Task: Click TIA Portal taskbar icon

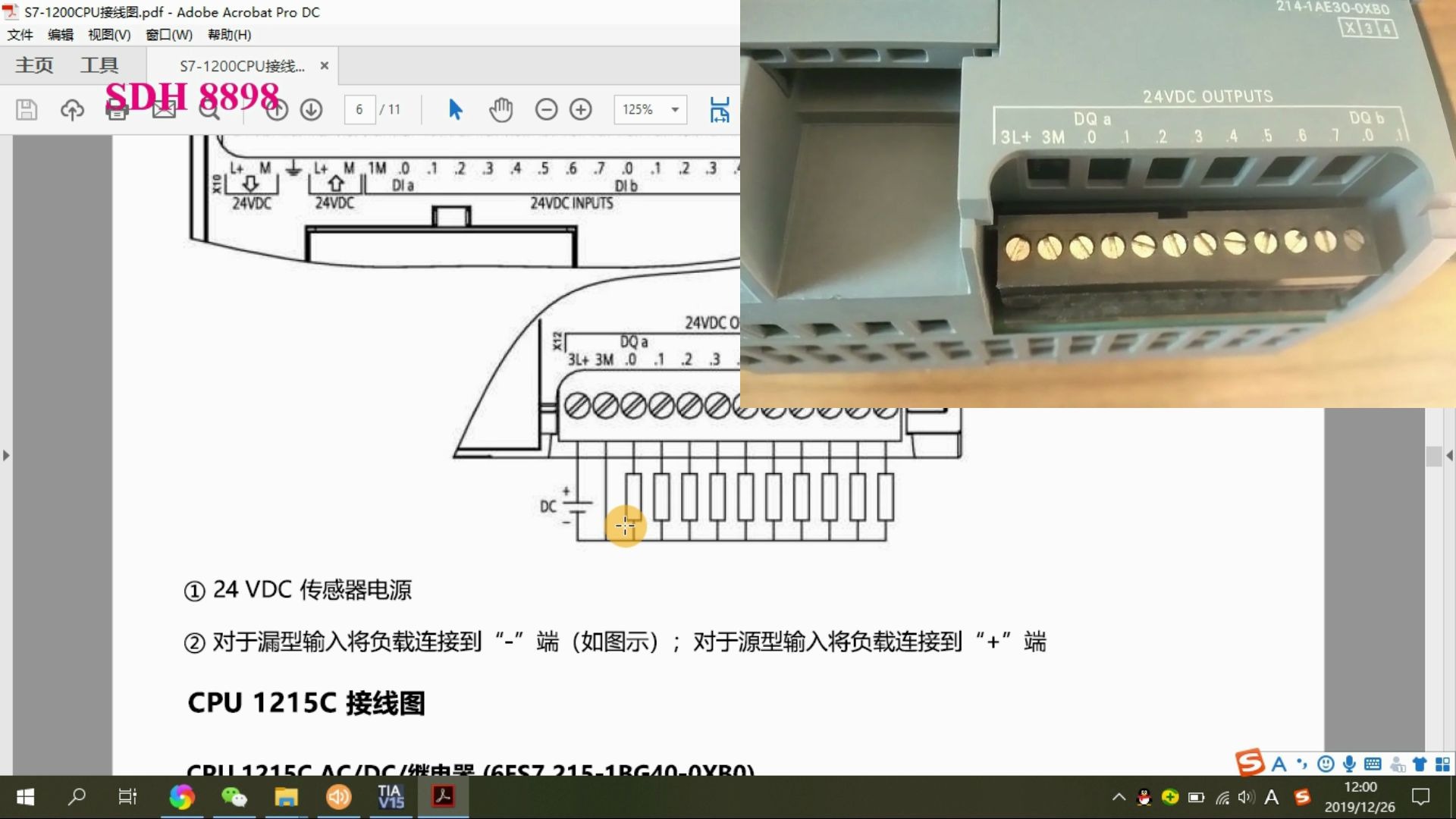Action: (x=391, y=797)
